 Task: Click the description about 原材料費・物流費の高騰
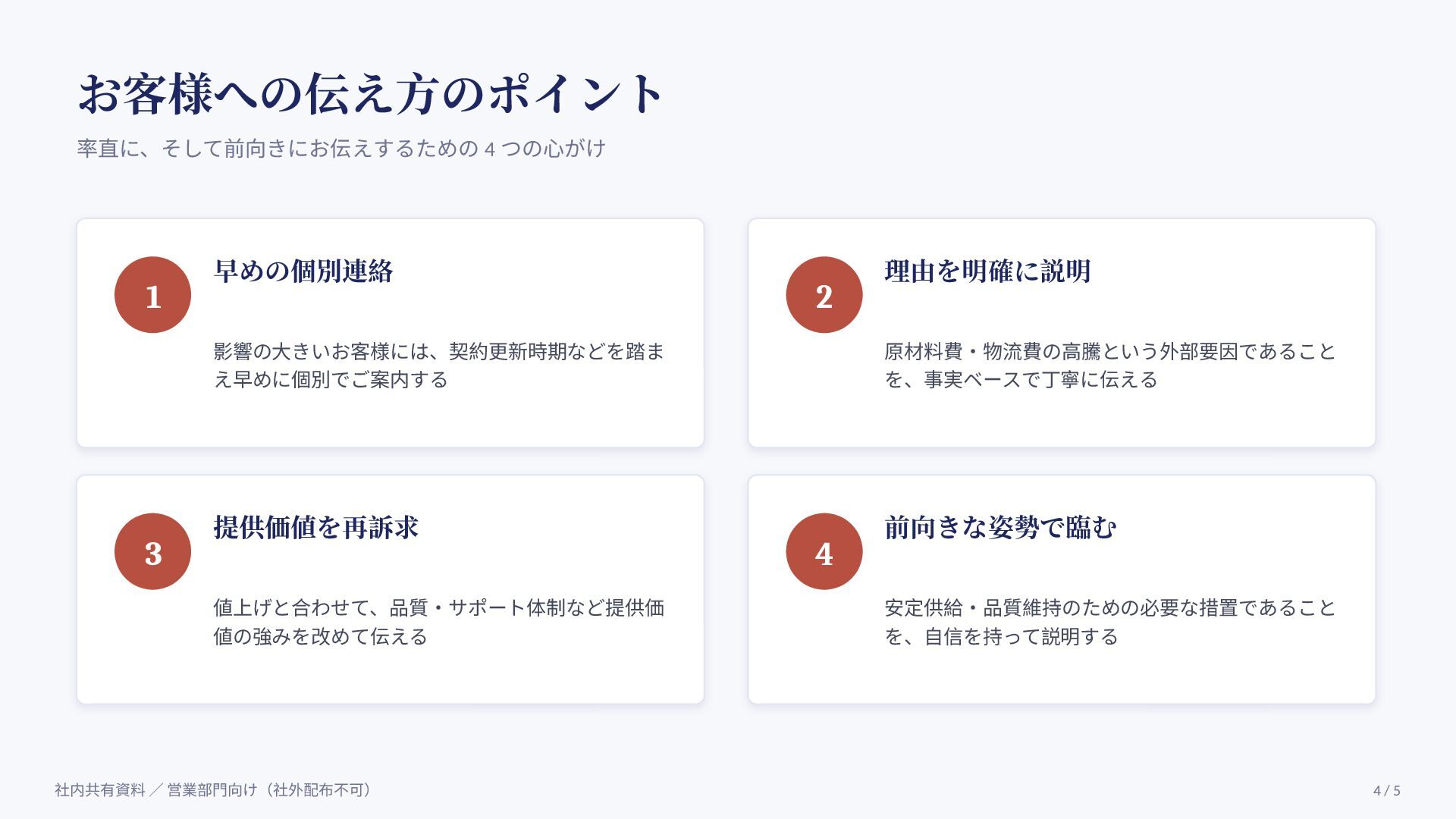[x=1110, y=366]
